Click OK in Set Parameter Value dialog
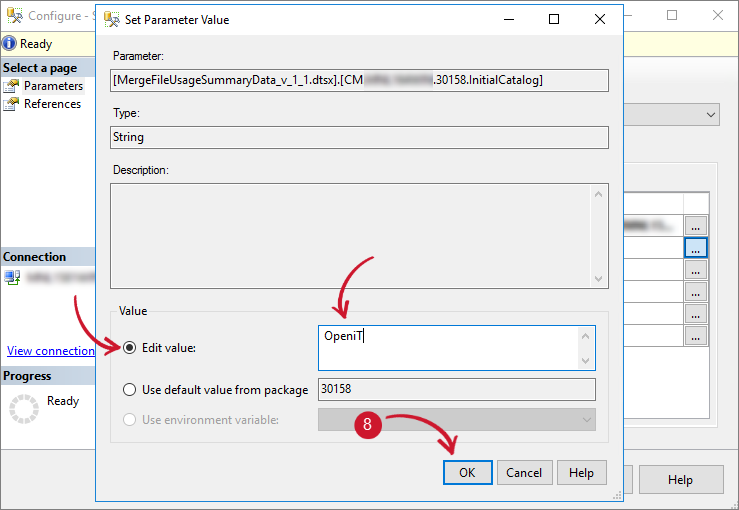 468,473
